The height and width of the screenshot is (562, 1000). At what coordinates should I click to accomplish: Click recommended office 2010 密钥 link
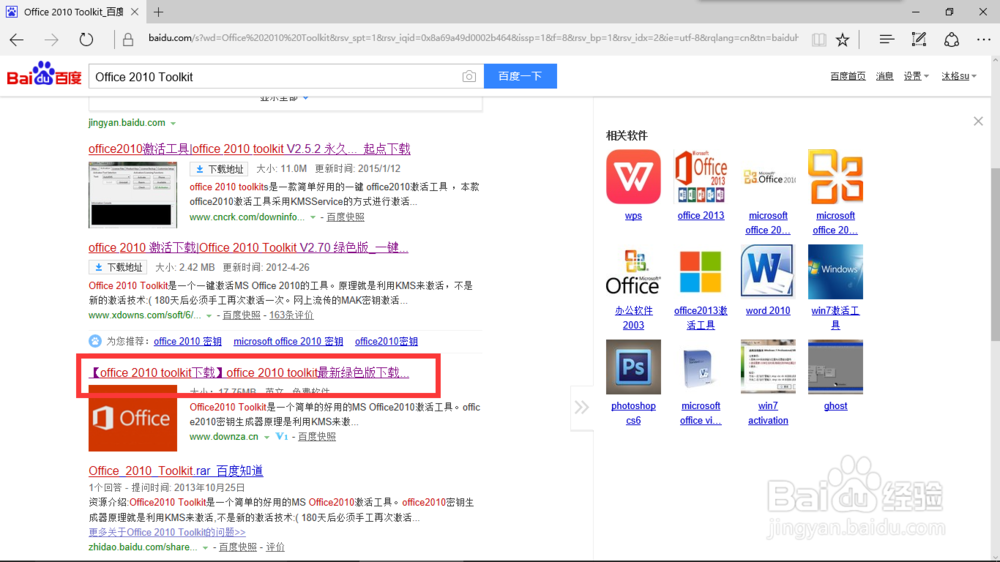pyautogui.click(x=188, y=341)
